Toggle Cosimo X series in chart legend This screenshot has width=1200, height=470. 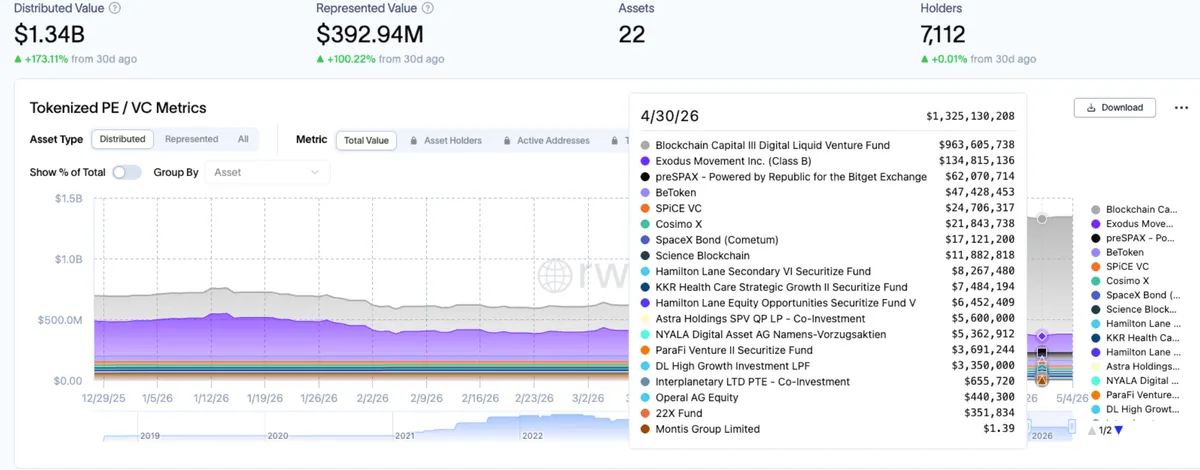[1121, 281]
